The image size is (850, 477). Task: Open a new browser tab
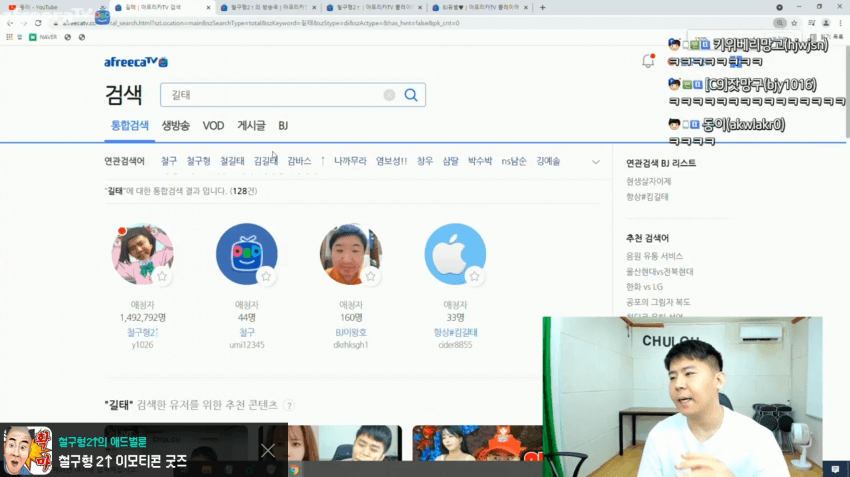click(x=543, y=8)
